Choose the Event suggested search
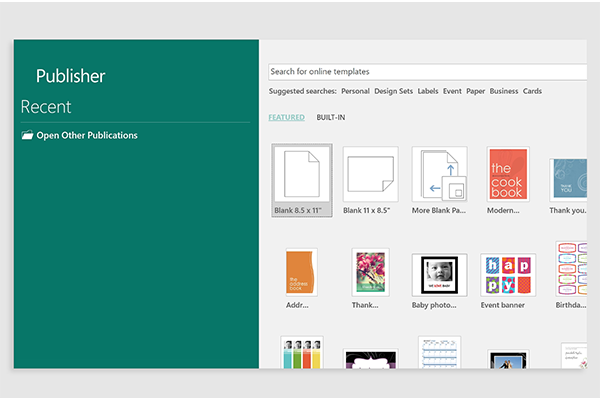This screenshot has height=400, width=600. [452, 91]
